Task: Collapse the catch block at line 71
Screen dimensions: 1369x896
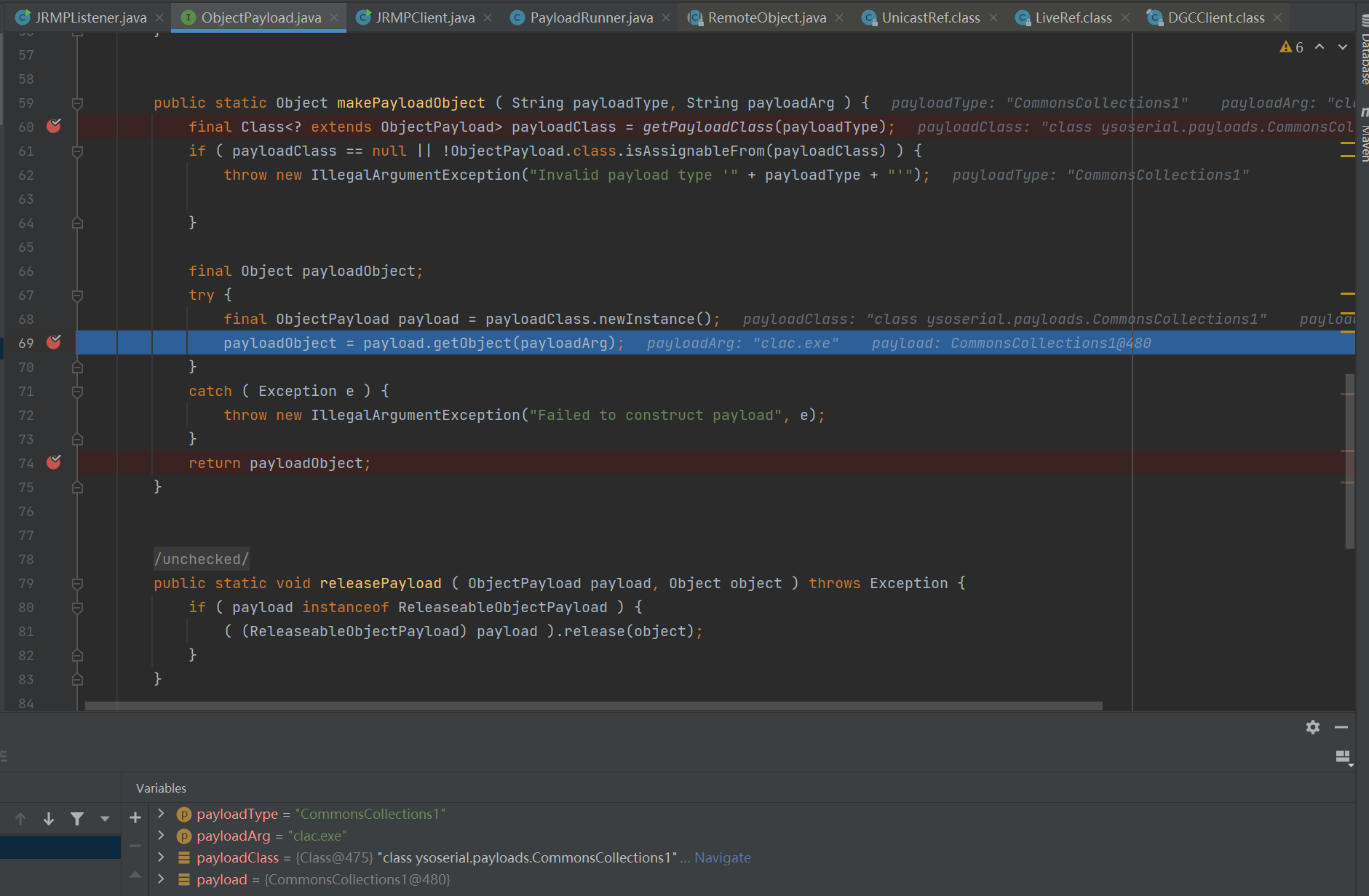Action: coord(78,392)
